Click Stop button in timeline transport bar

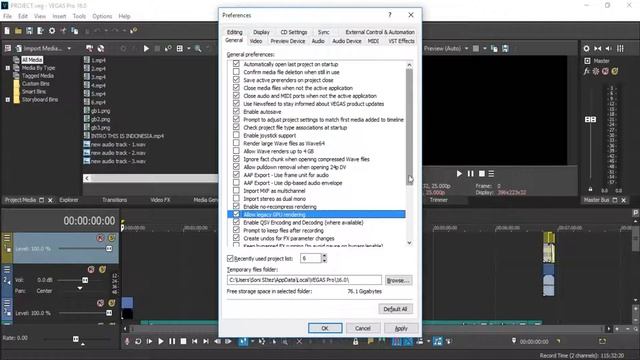coord(183,341)
